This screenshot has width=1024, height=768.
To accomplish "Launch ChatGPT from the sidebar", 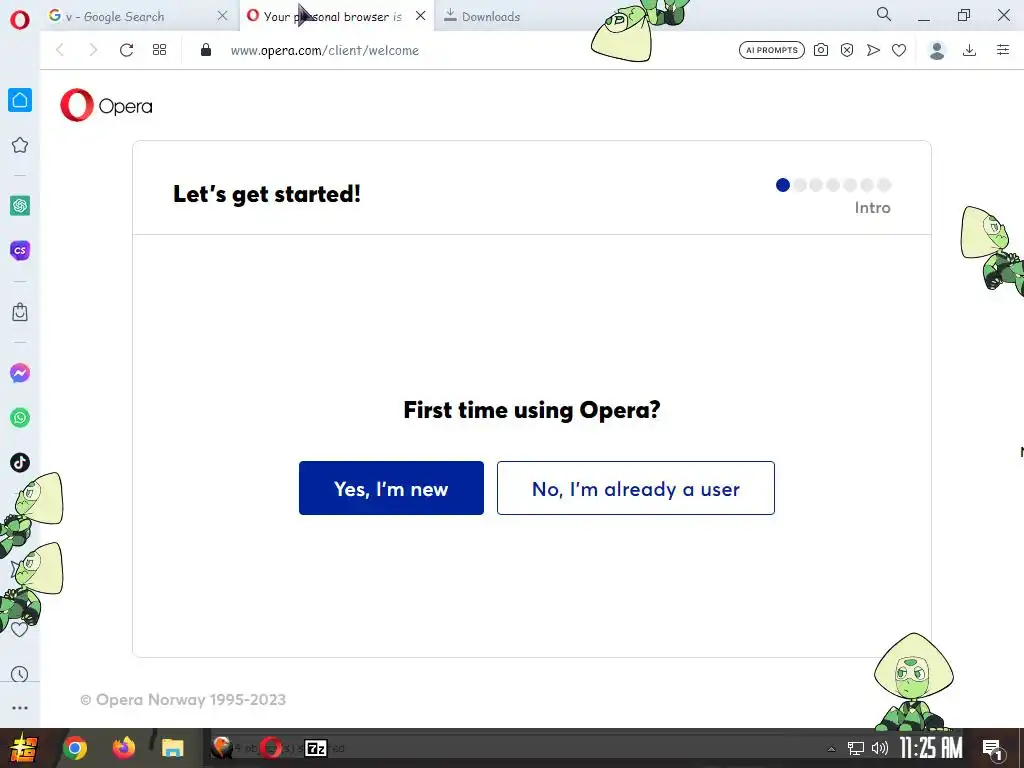I will [20, 206].
